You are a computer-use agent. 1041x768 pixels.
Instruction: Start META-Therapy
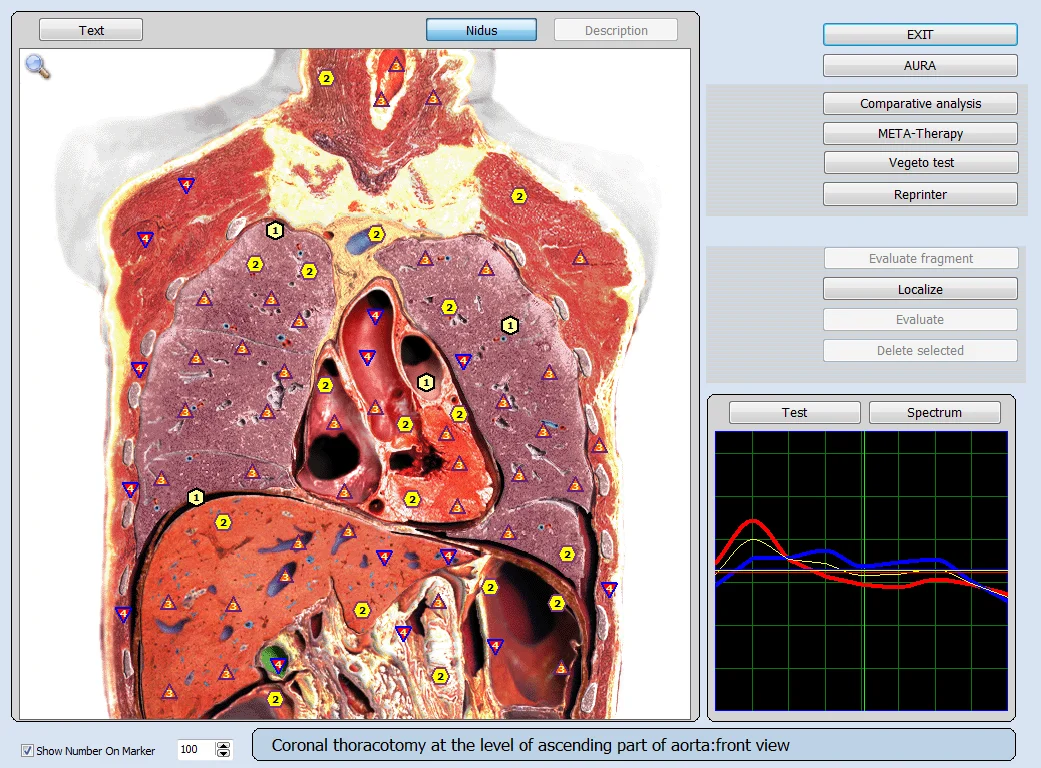(920, 133)
